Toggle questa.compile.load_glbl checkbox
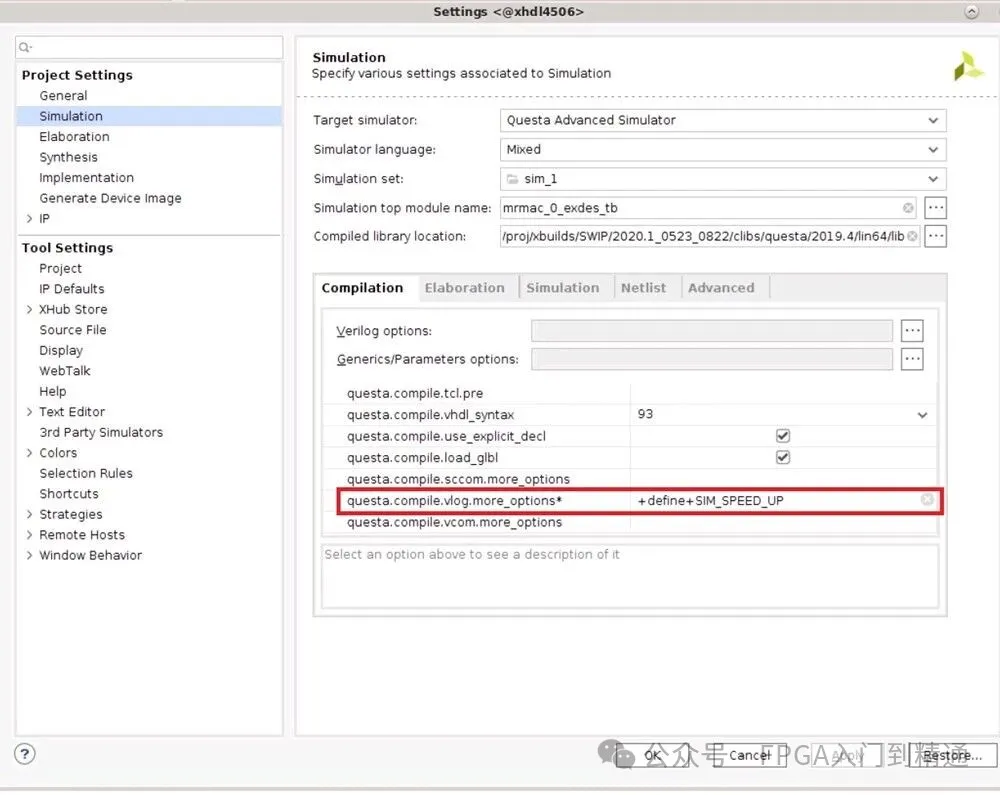1000x795 pixels. 783,457
